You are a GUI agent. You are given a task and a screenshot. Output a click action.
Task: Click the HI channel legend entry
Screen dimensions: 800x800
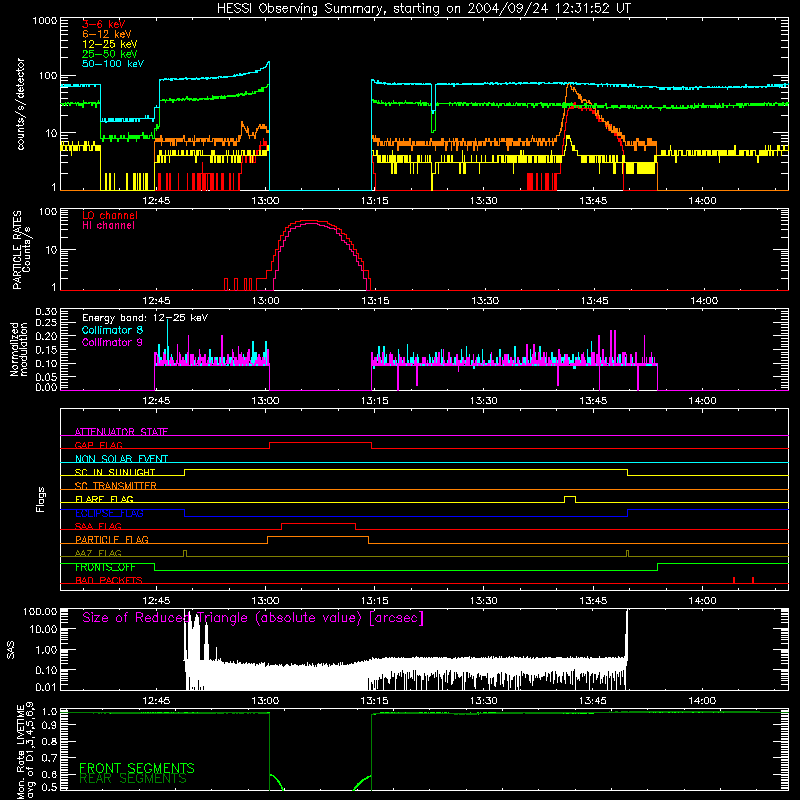(108, 226)
